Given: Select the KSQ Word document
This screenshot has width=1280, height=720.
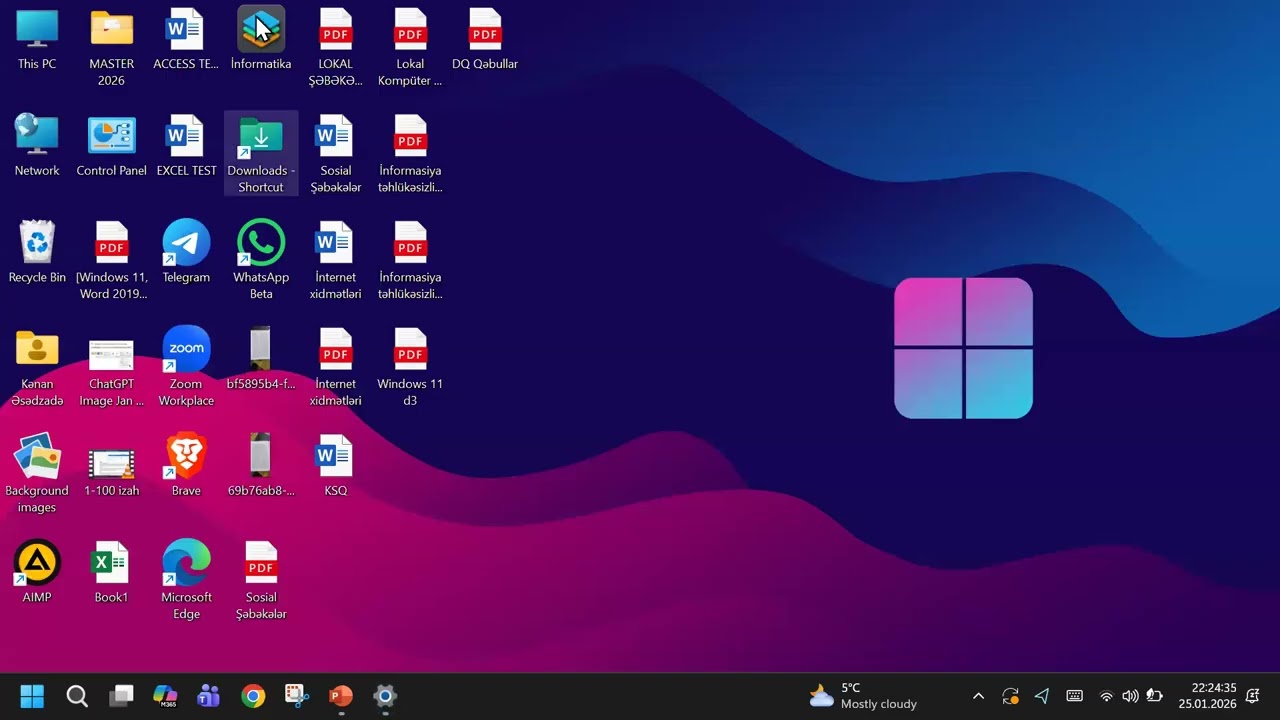Looking at the screenshot, I should pos(335,467).
